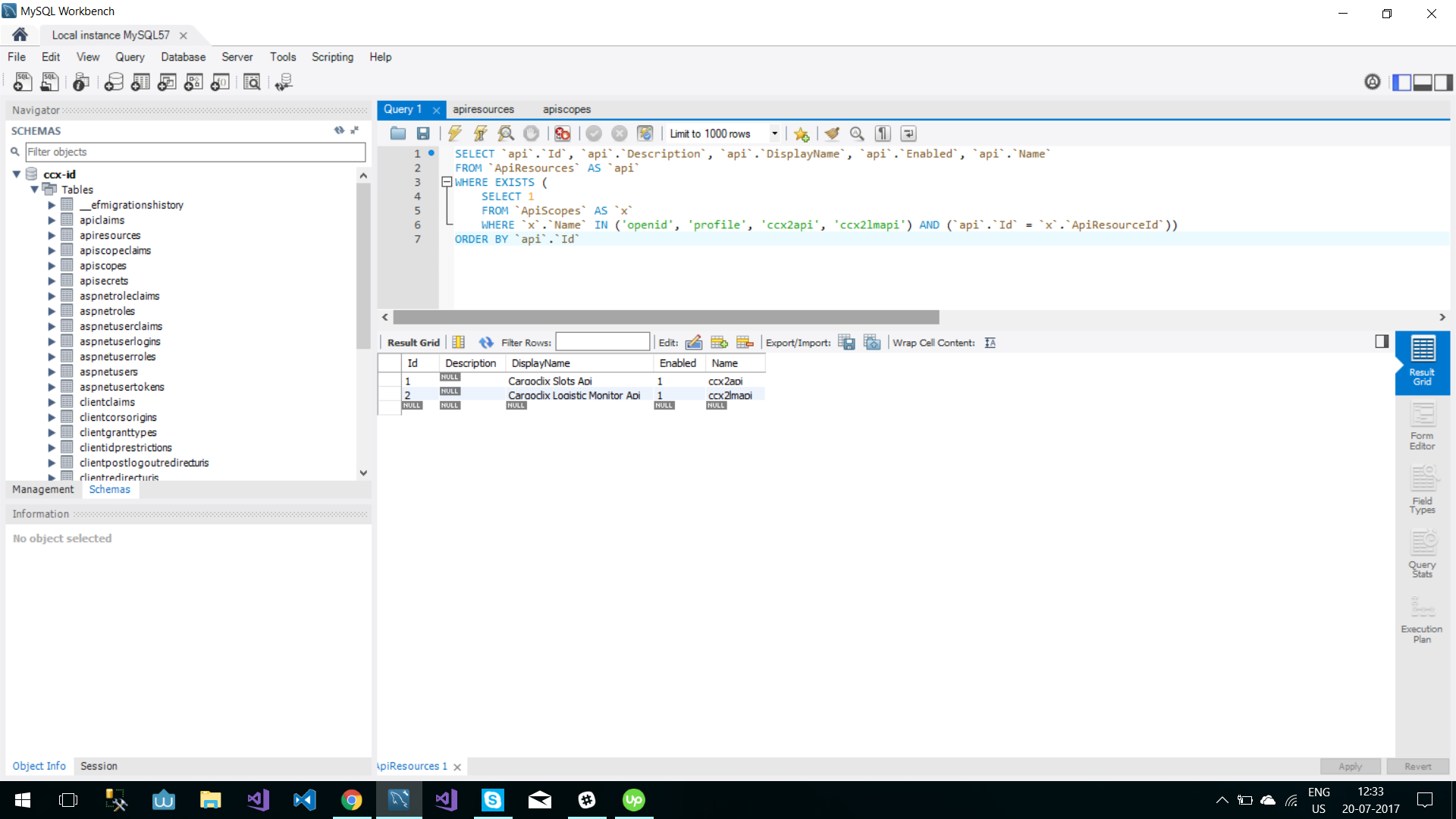Collapse the ccx-id schema node
The width and height of the screenshot is (1456, 819).
pyautogui.click(x=17, y=174)
